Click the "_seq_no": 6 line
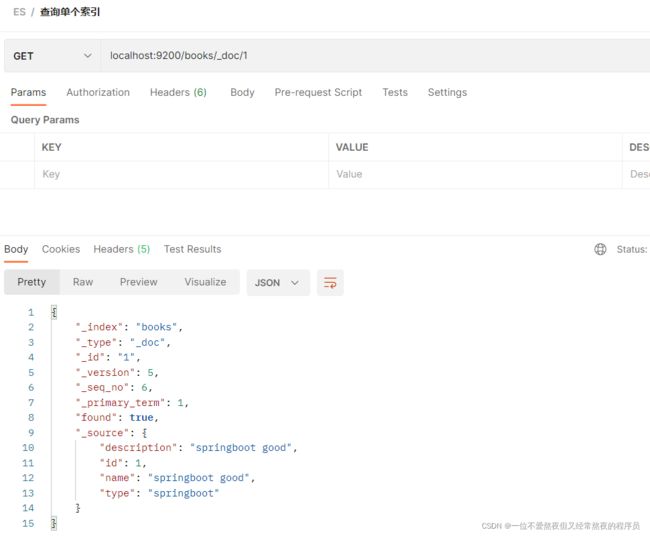The height and width of the screenshot is (536, 650). (x=114, y=388)
